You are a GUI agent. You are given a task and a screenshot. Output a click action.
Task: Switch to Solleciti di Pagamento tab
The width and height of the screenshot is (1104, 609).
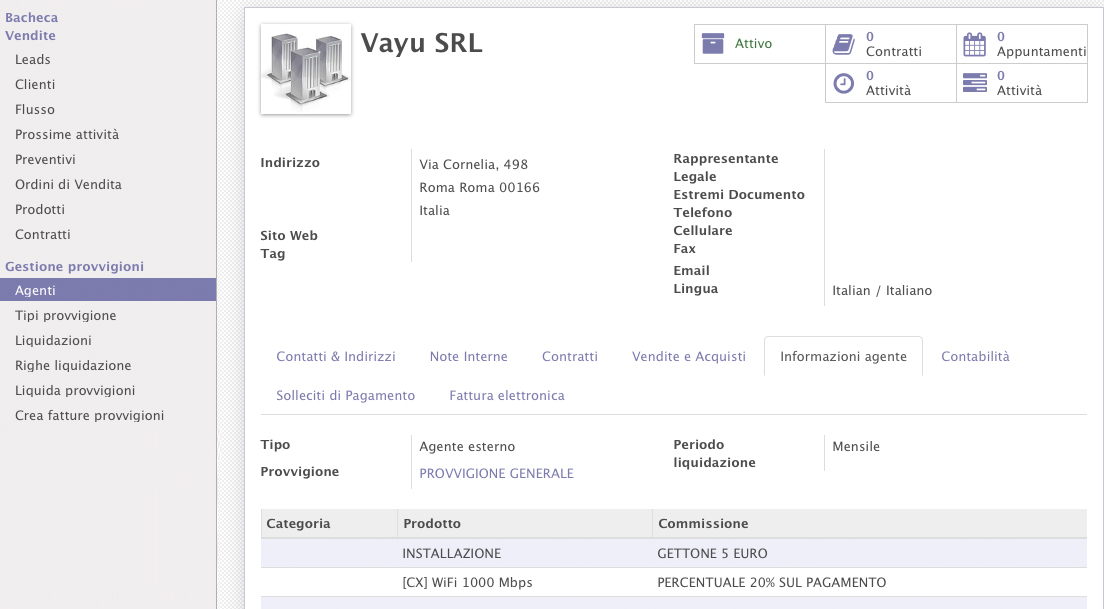[346, 396]
